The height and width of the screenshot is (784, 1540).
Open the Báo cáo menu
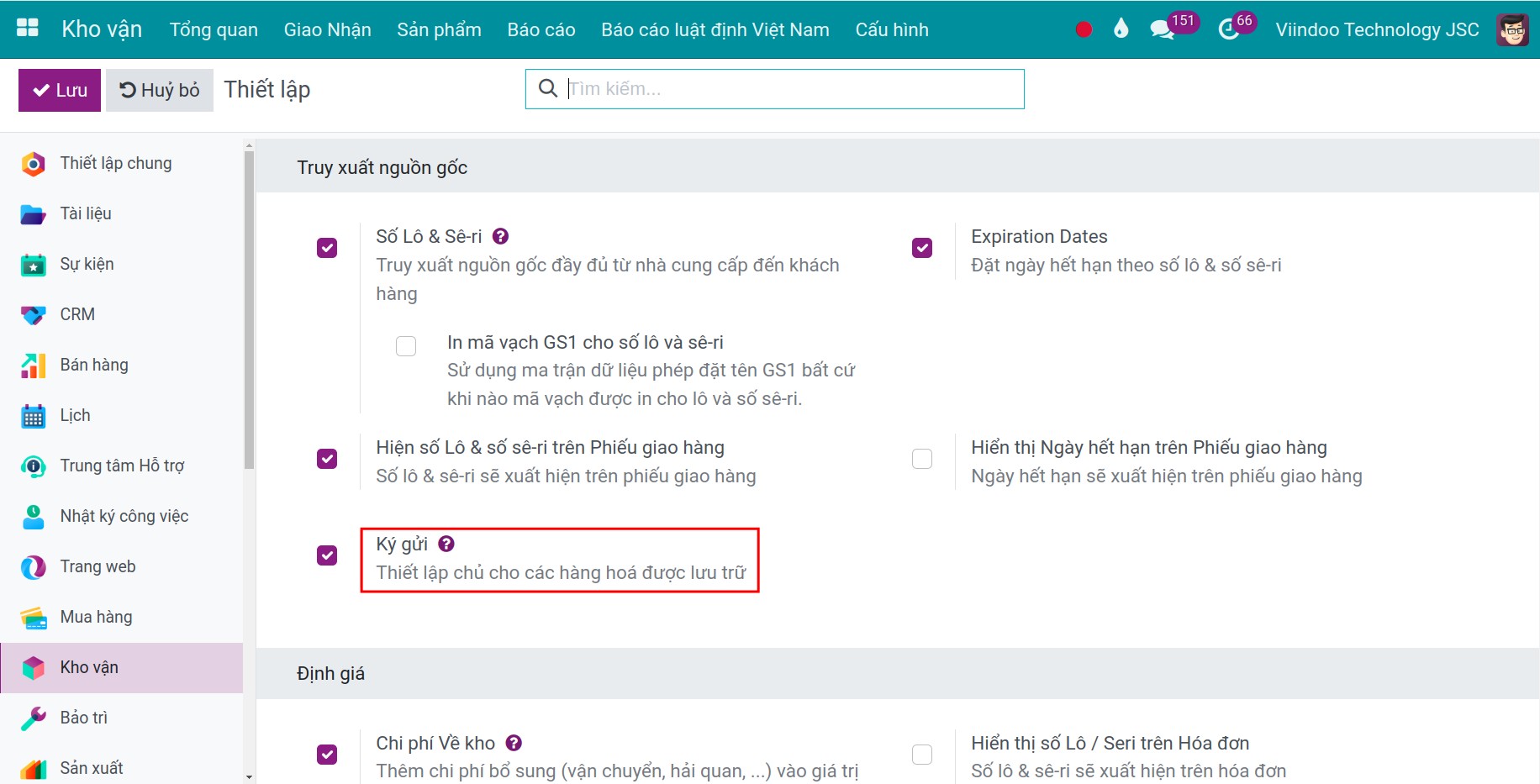click(x=541, y=29)
